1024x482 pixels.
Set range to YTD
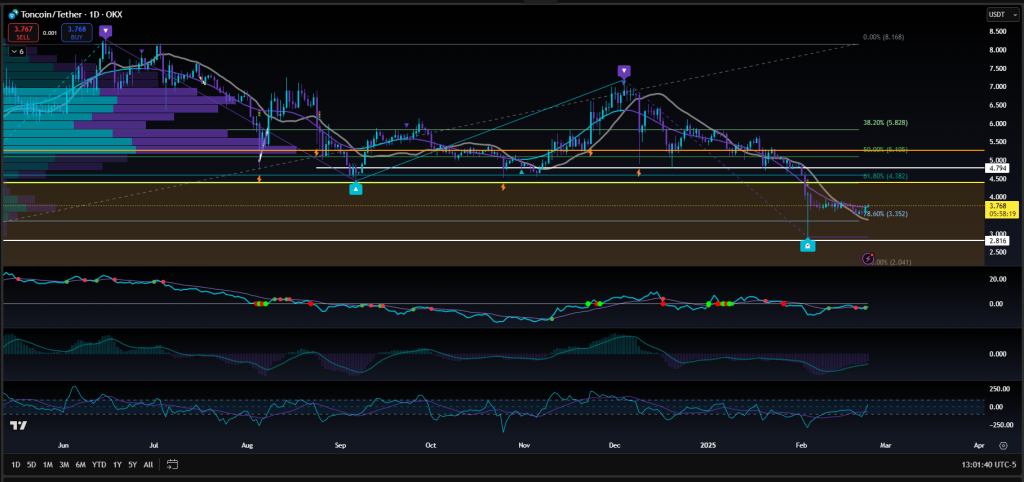(x=99, y=465)
